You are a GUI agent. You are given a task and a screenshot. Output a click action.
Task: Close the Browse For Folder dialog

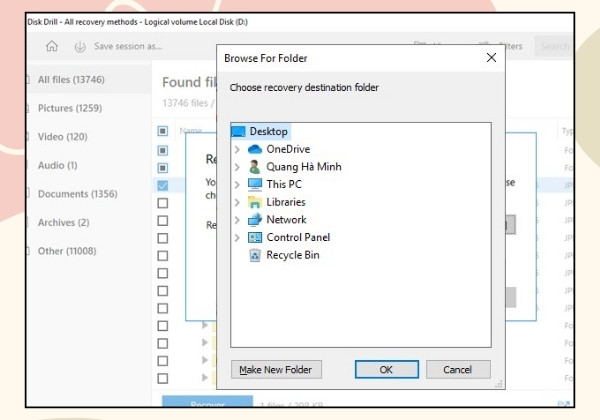click(x=491, y=58)
